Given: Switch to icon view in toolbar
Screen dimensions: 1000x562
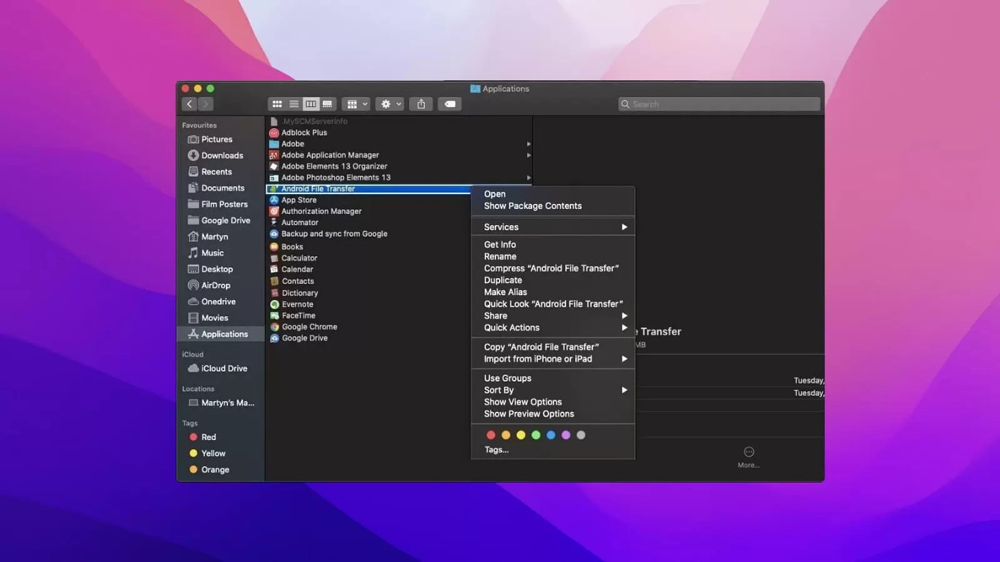Looking at the screenshot, I should (x=277, y=104).
